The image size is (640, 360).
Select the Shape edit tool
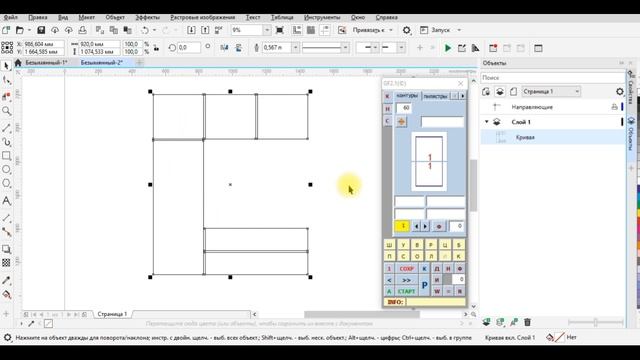pyautogui.click(x=6, y=80)
